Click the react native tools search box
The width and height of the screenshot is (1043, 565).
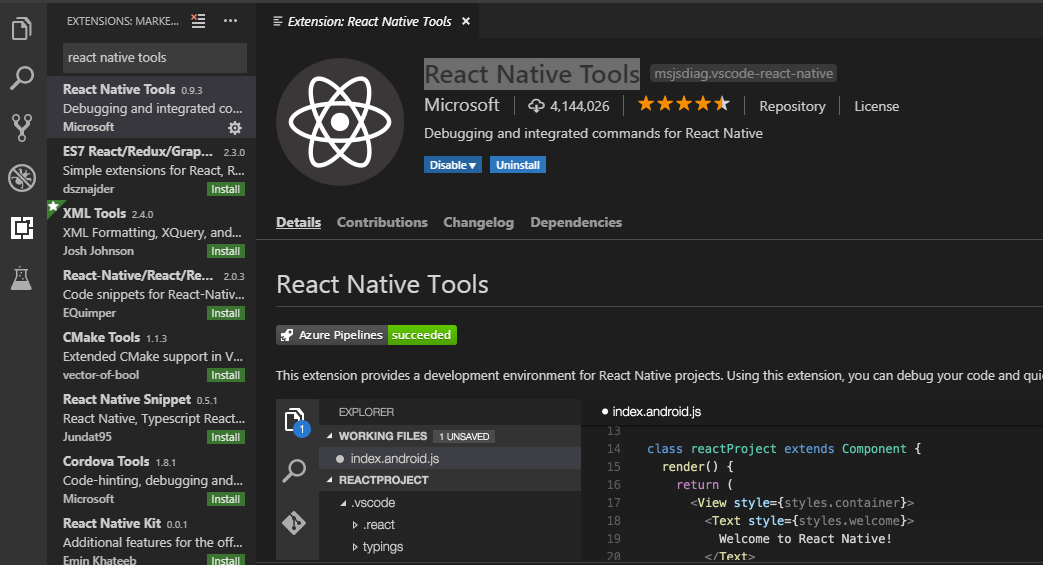(x=155, y=58)
